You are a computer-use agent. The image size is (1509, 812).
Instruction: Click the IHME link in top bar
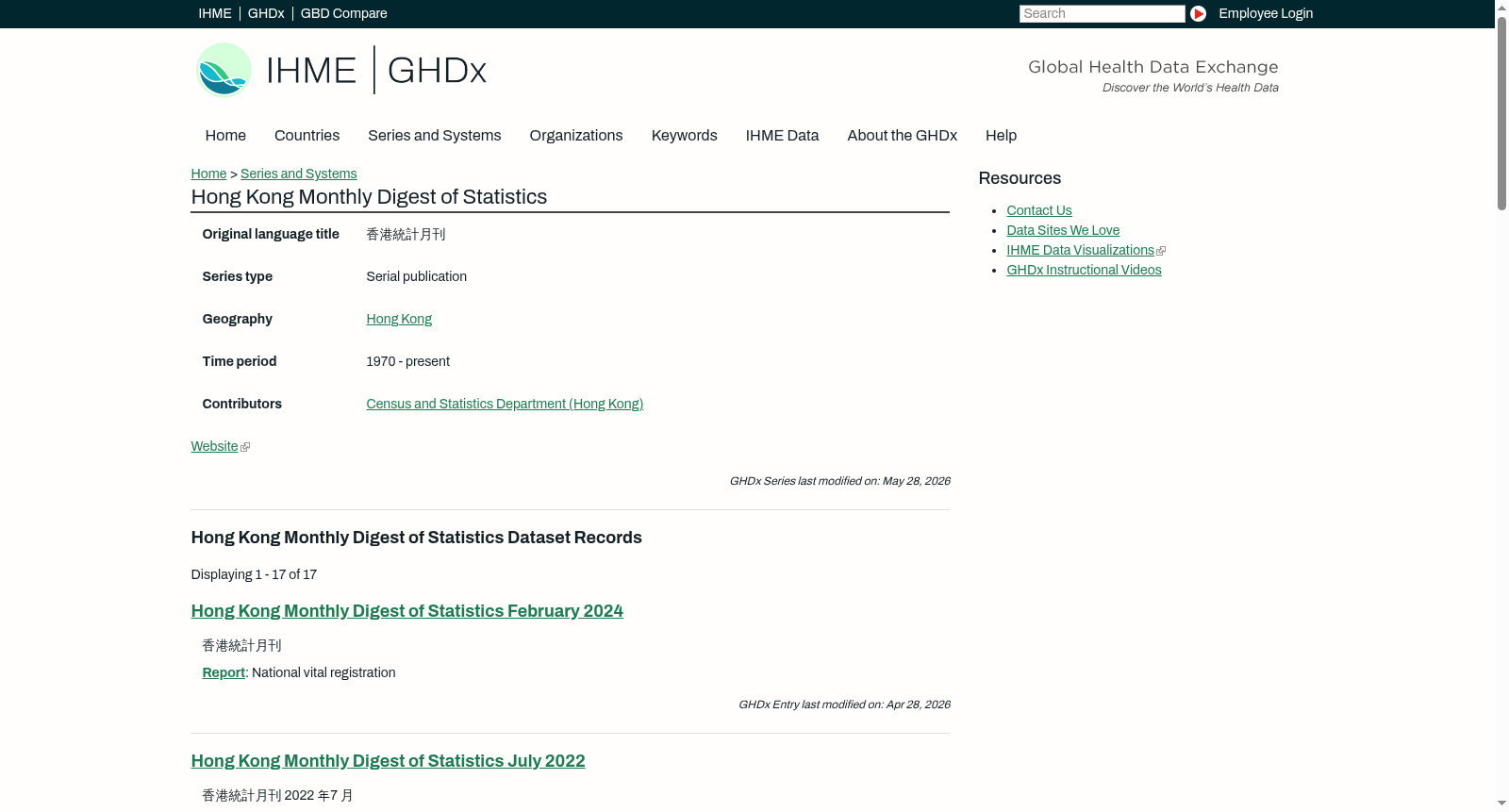coord(215,13)
